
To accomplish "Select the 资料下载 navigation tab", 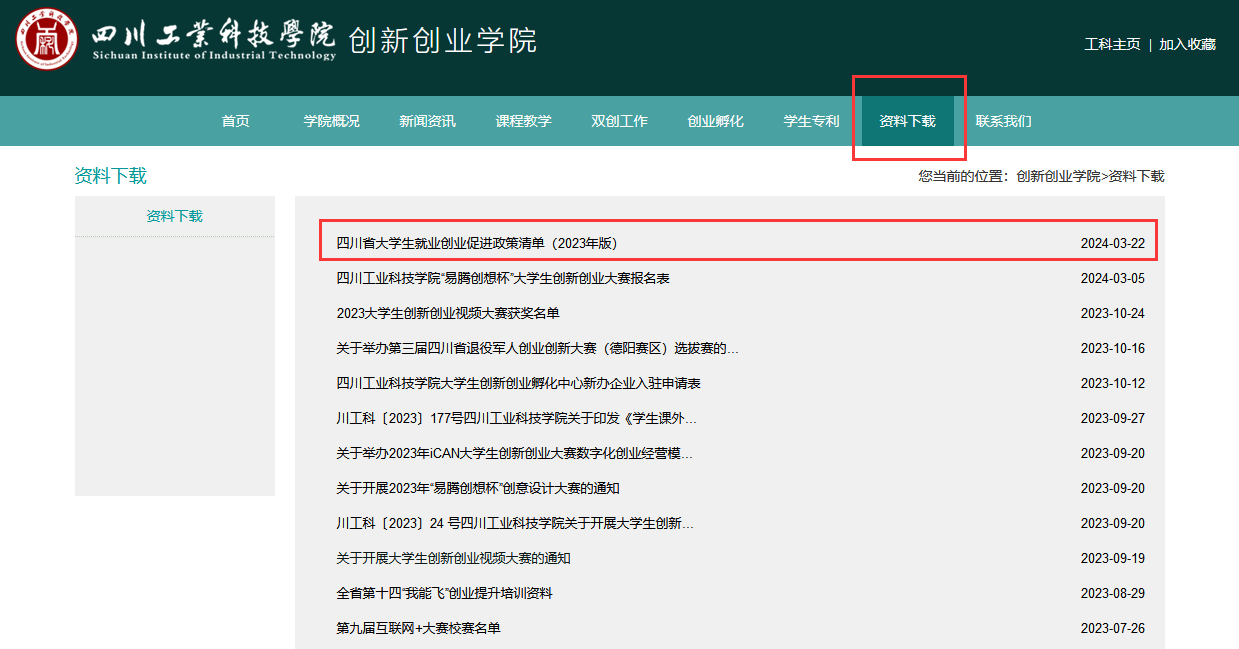I will tap(907, 121).
